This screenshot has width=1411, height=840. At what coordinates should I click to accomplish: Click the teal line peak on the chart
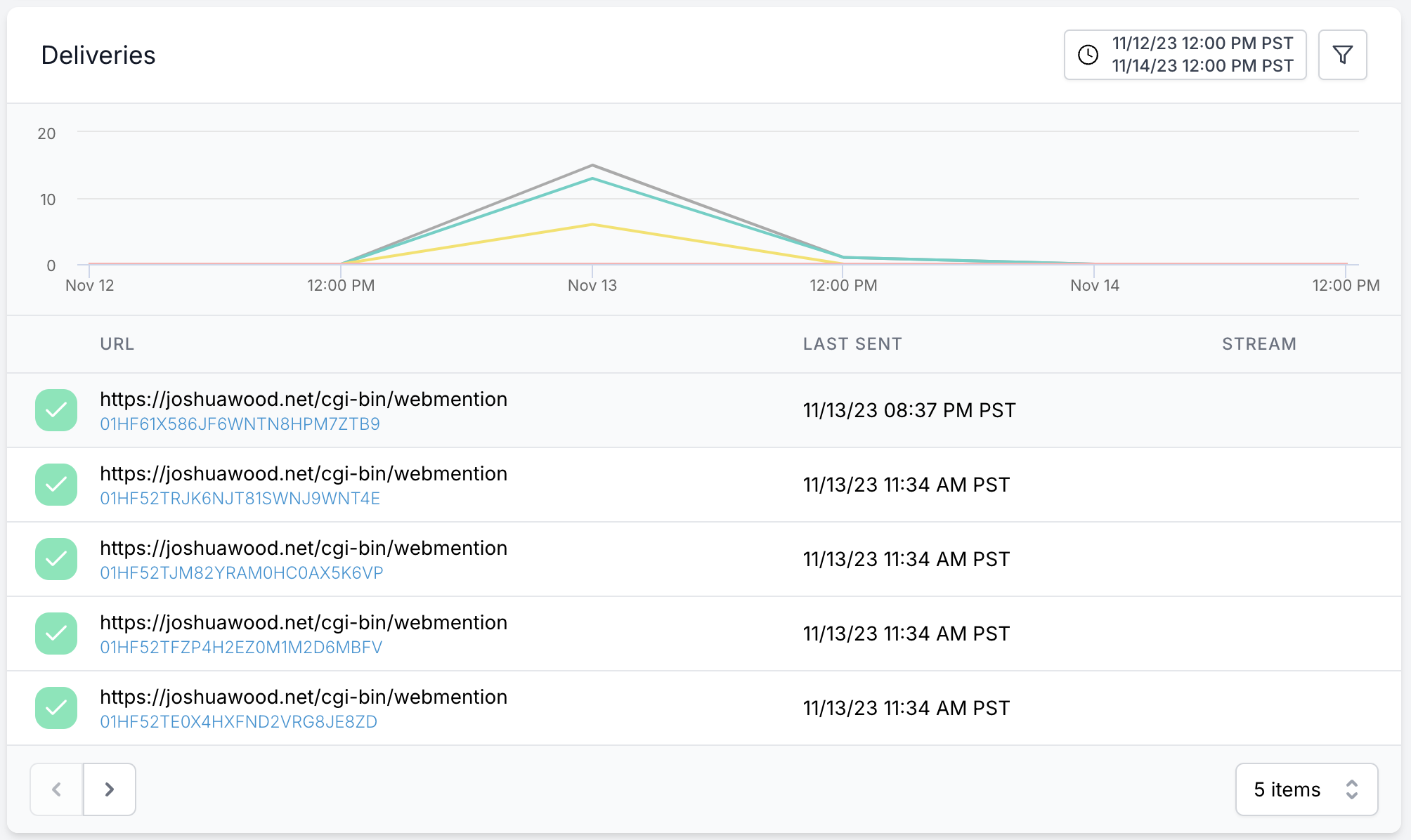591,179
